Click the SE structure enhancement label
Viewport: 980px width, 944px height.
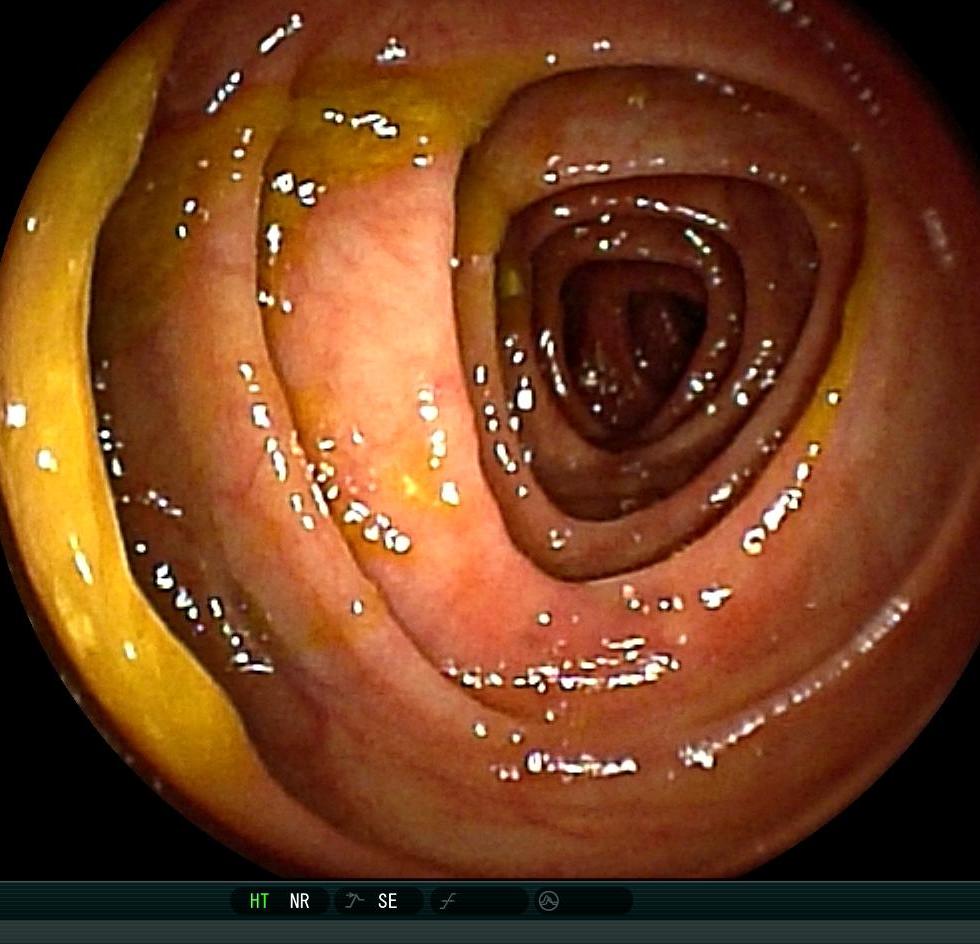click(388, 901)
